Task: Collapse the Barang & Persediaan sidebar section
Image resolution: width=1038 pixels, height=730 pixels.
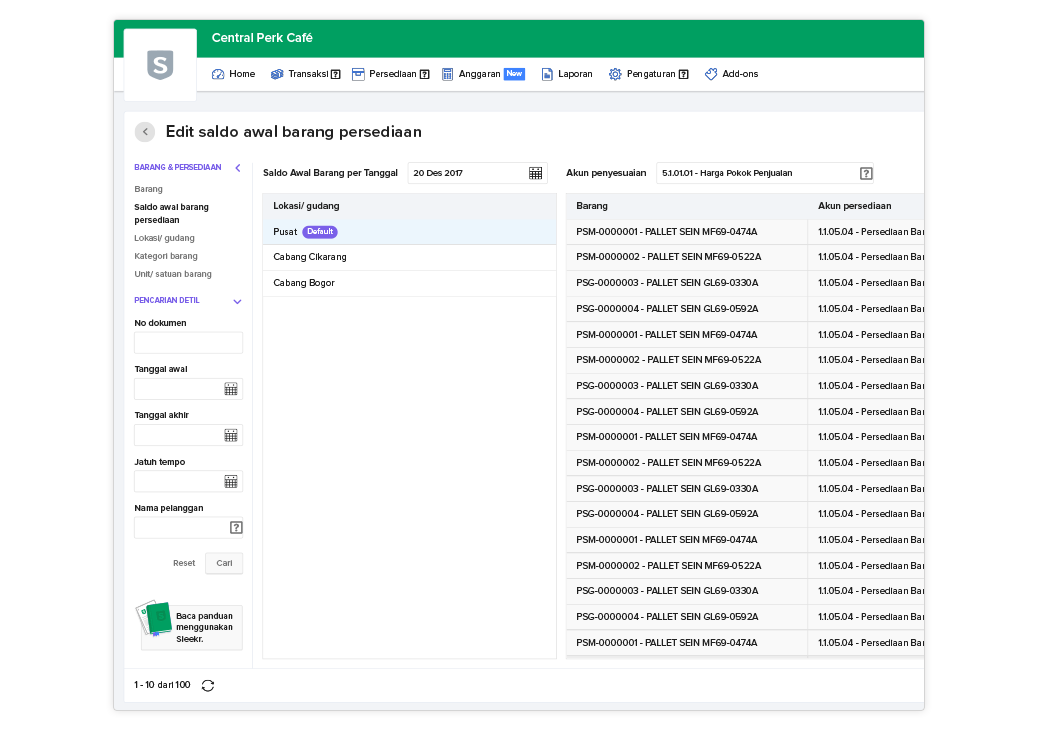Action: point(238,168)
